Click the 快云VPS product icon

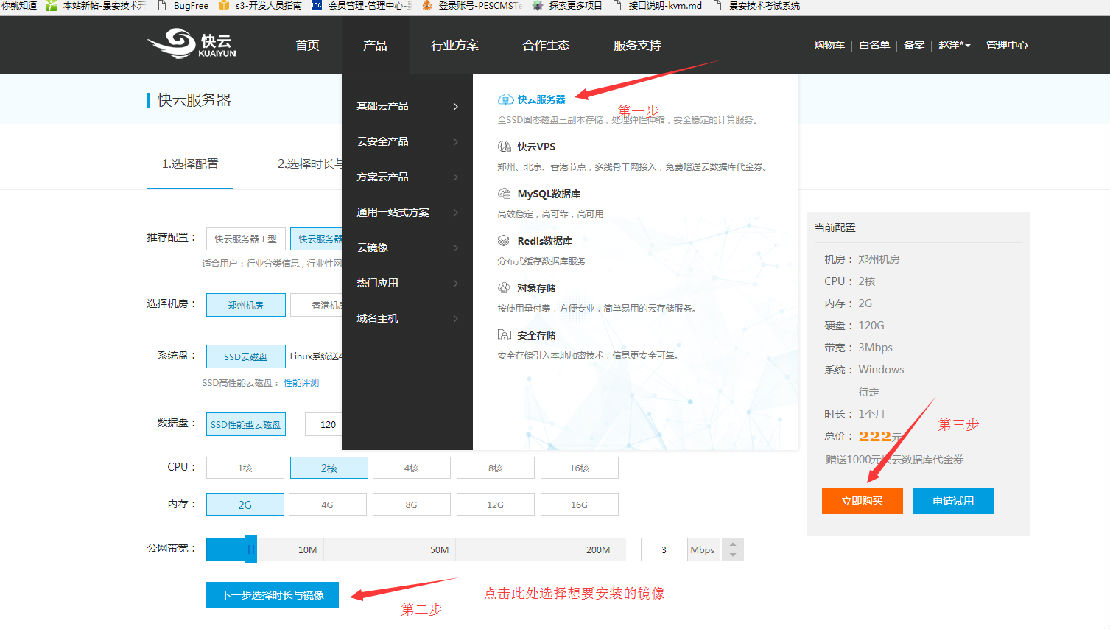pyautogui.click(x=506, y=146)
